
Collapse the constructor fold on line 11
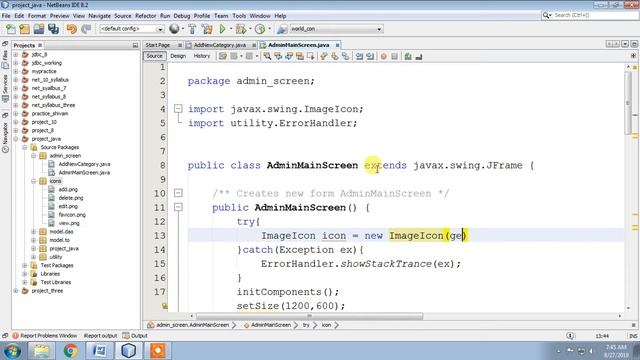tap(178, 207)
